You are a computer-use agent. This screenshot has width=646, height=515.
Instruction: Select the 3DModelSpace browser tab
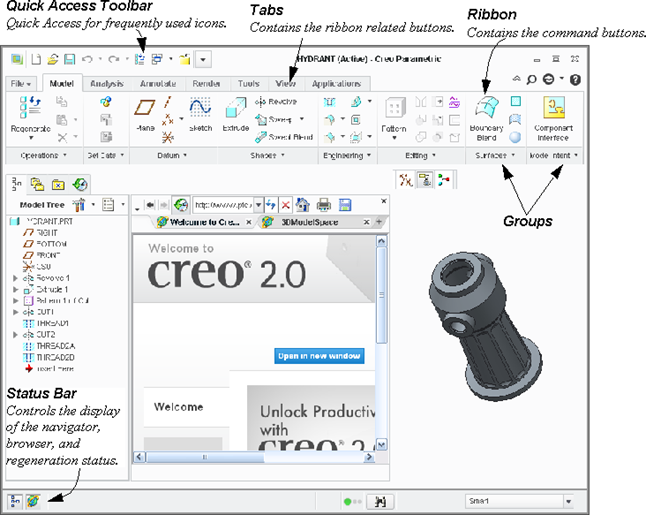(309, 222)
